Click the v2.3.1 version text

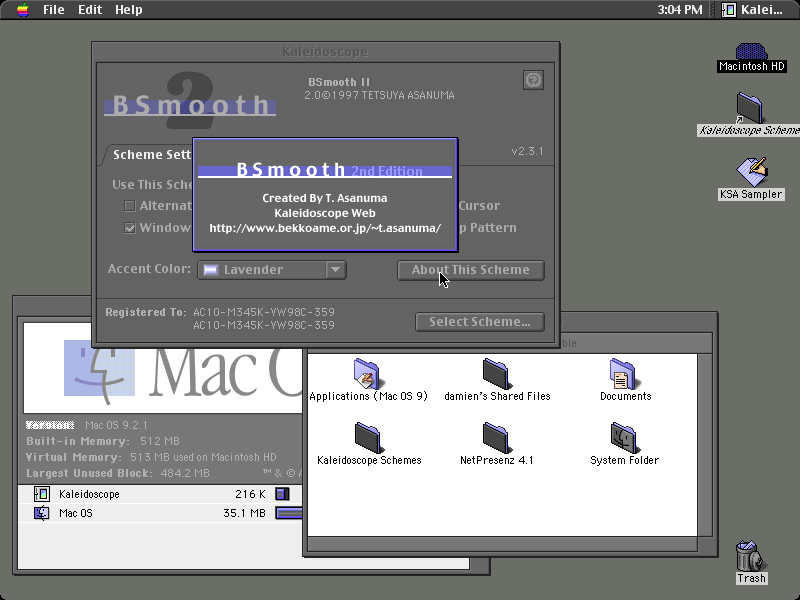528,152
